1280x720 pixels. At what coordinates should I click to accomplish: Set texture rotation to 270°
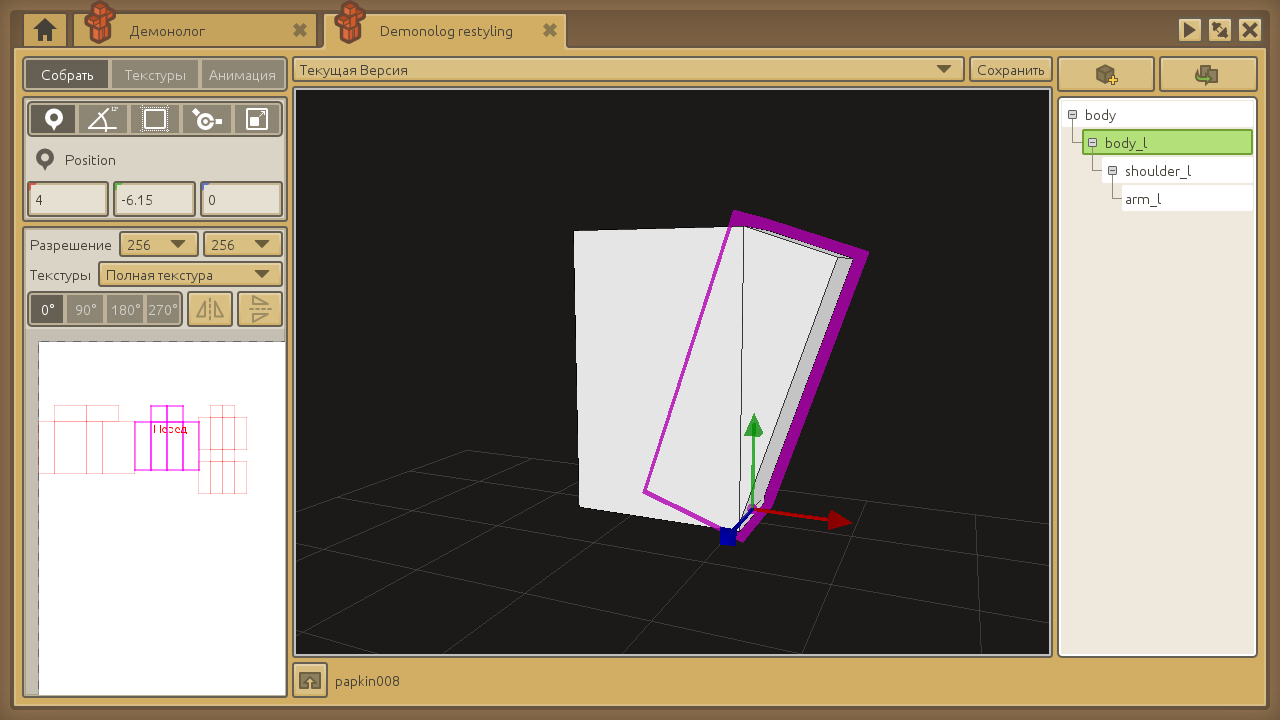coord(162,310)
